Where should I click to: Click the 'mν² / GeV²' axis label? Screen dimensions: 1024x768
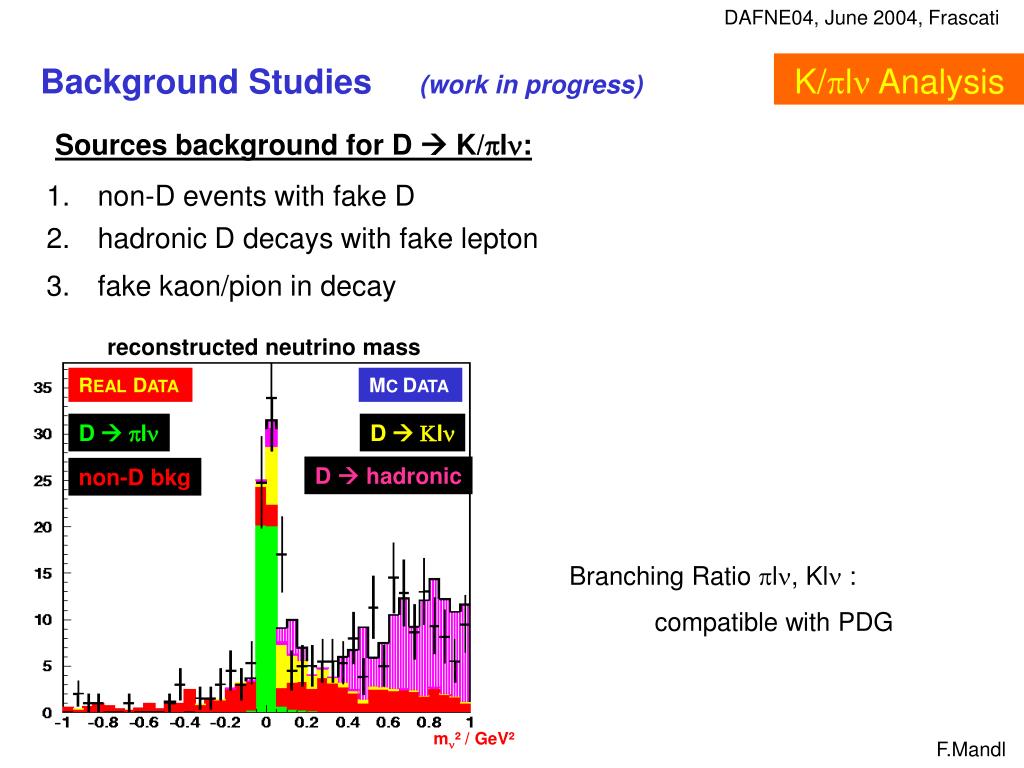pyautogui.click(x=474, y=739)
